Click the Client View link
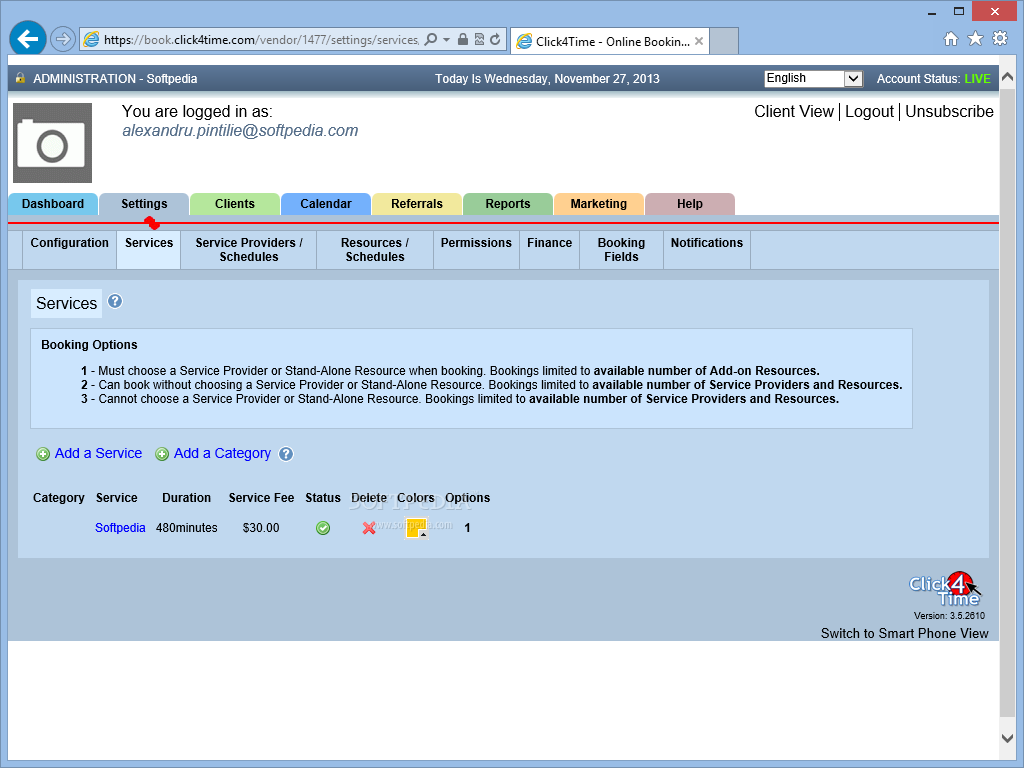This screenshot has width=1024, height=768. [793, 112]
